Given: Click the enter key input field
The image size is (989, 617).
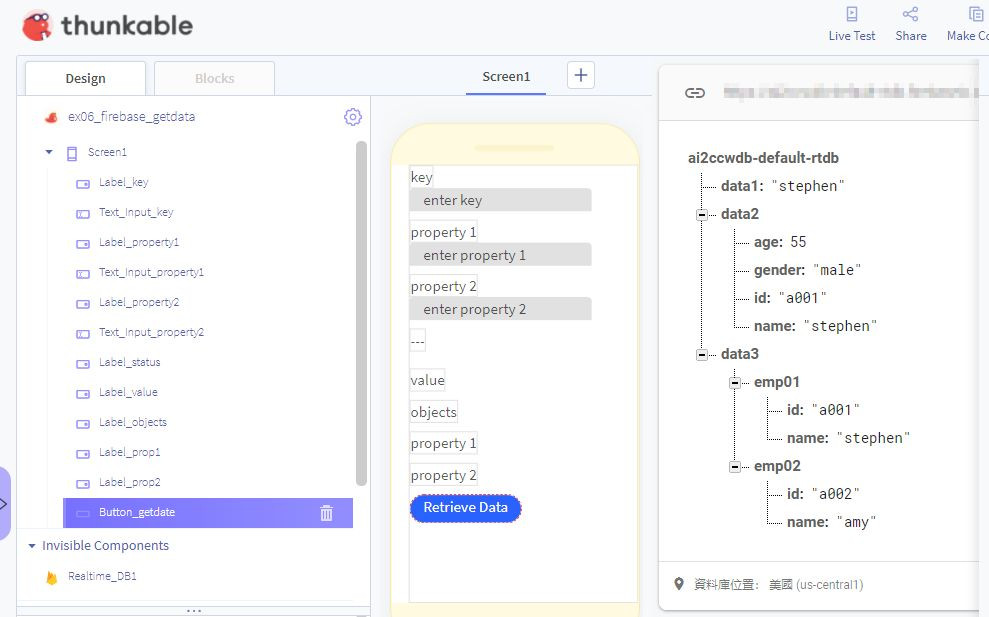Looking at the screenshot, I should click(x=501, y=200).
